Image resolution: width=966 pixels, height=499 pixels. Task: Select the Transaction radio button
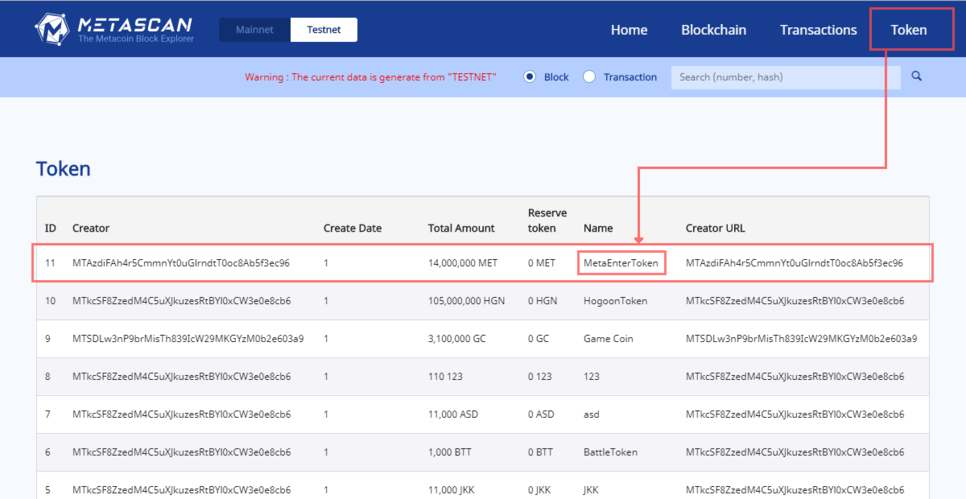(589, 77)
